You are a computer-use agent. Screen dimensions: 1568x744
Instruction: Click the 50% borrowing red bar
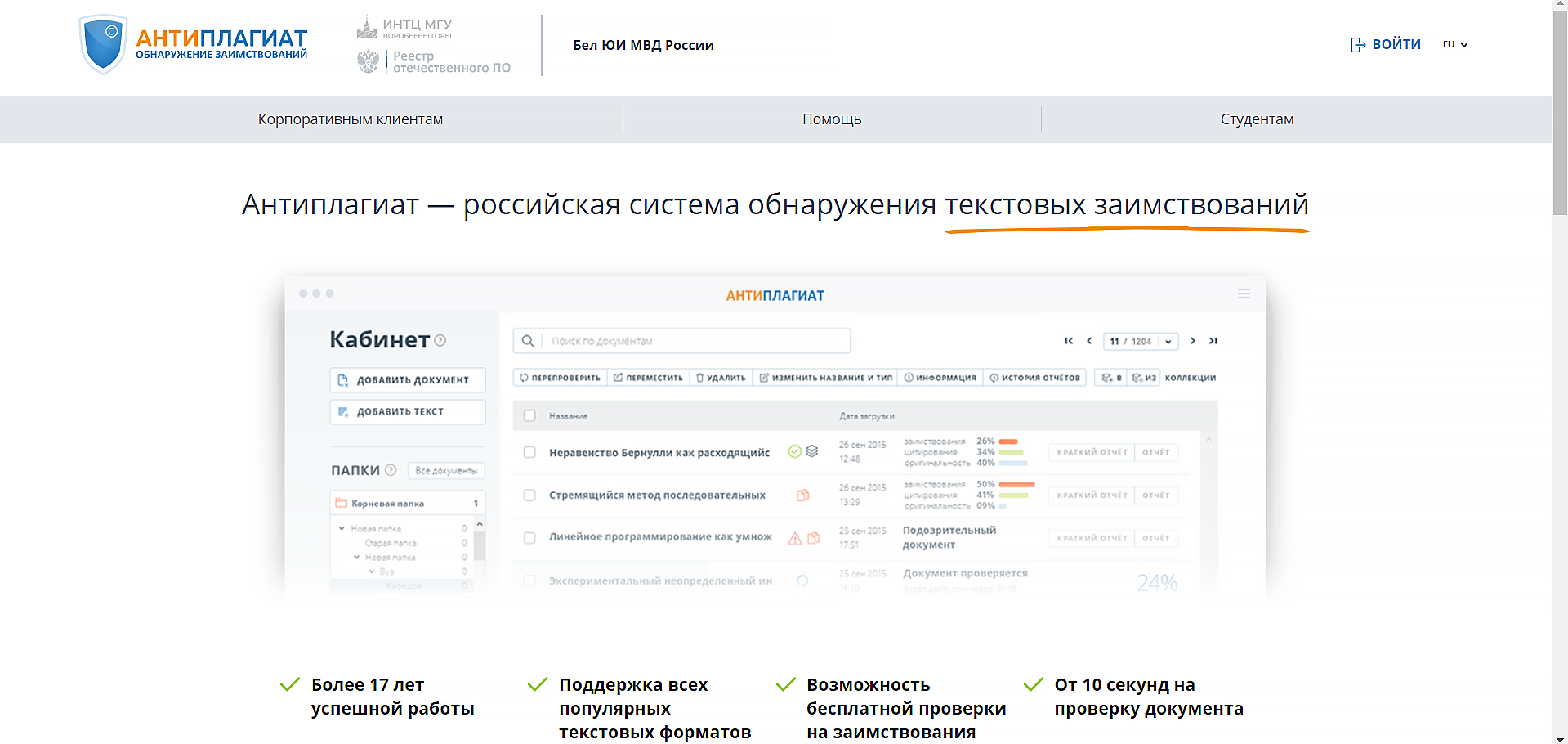point(1017,485)
